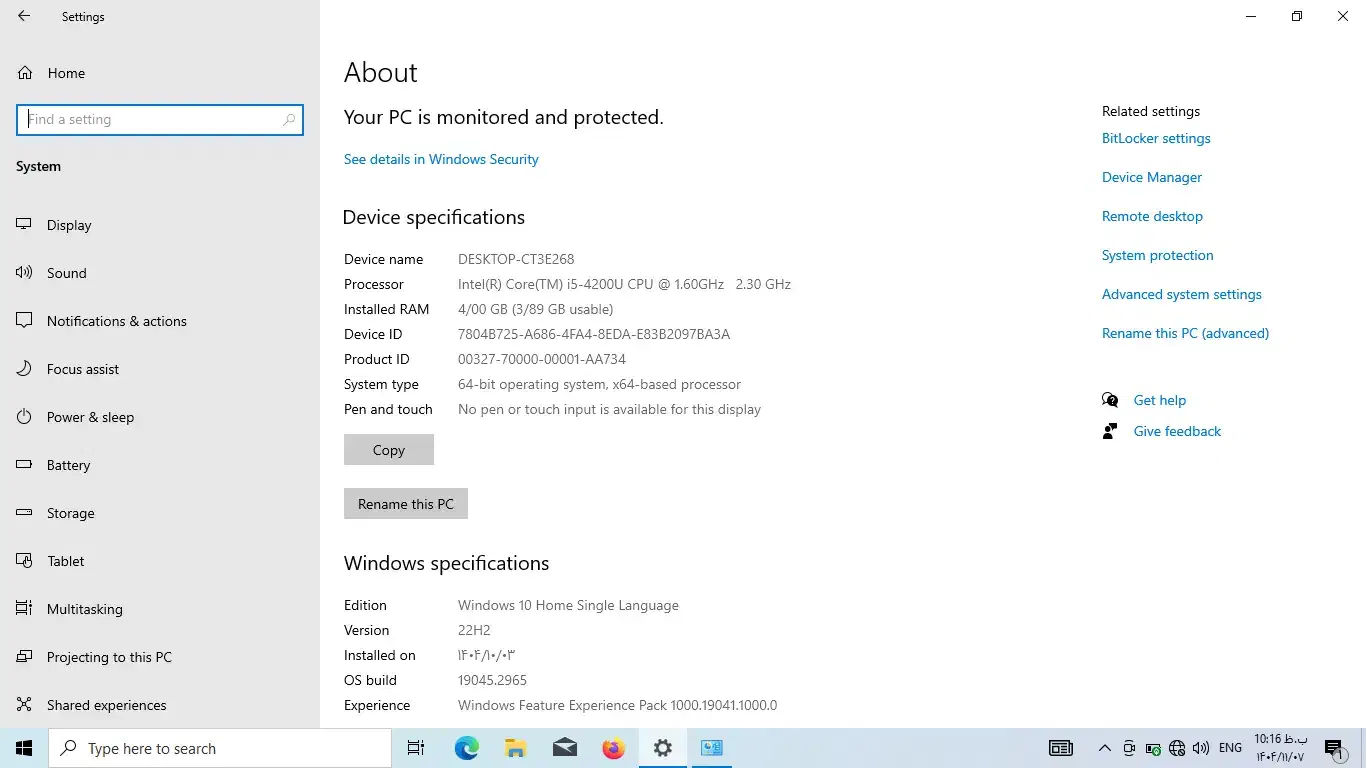Click the edition value Windows 10 Home Single Language
The width and height of the screenshot is (1366, 768).
point(568,605)
